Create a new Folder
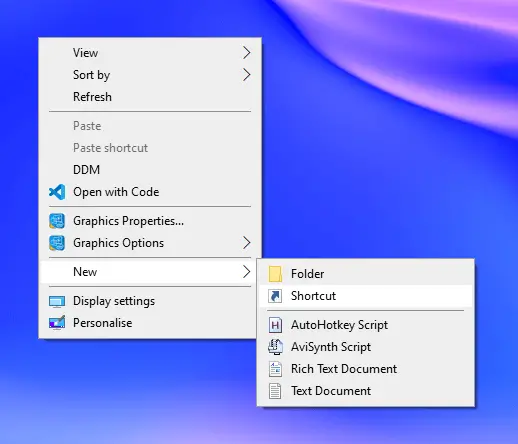Screen dimensions: 518x444 [366, 274]
